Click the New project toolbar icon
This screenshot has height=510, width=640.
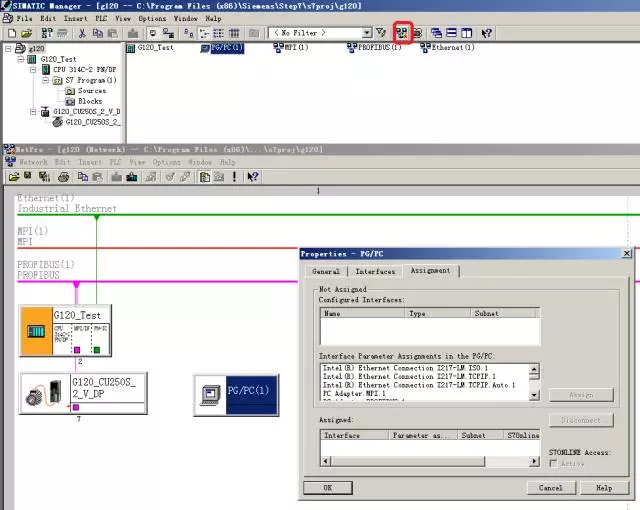11,33
